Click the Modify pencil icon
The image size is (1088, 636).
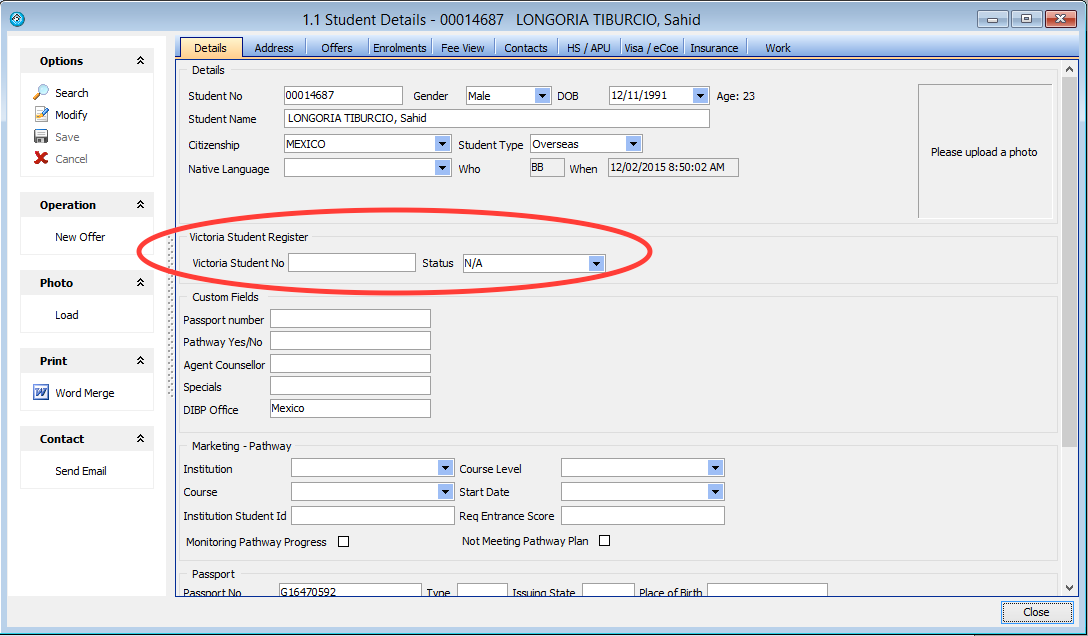point(41,114)
